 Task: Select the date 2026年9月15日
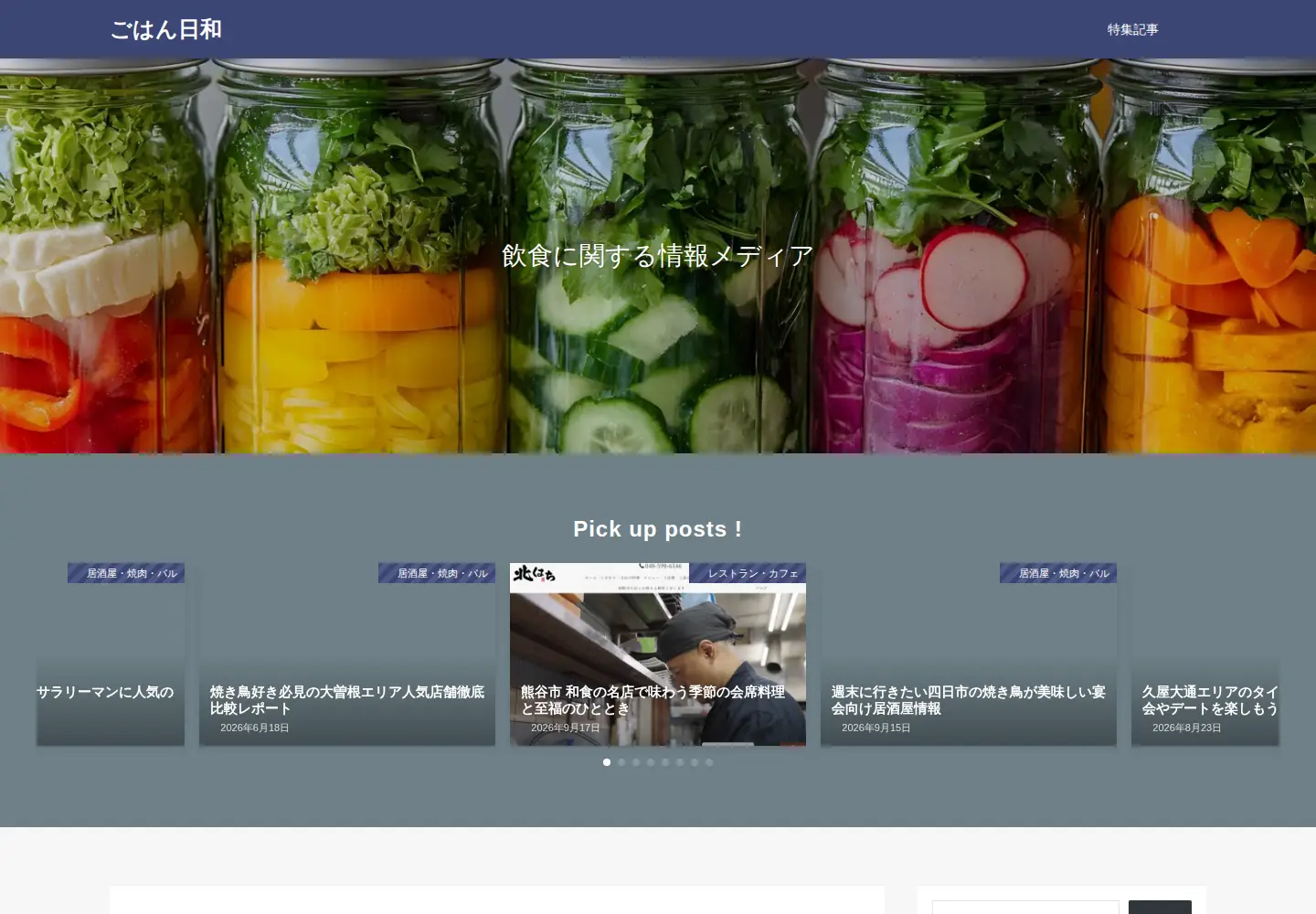pos(876,728)
